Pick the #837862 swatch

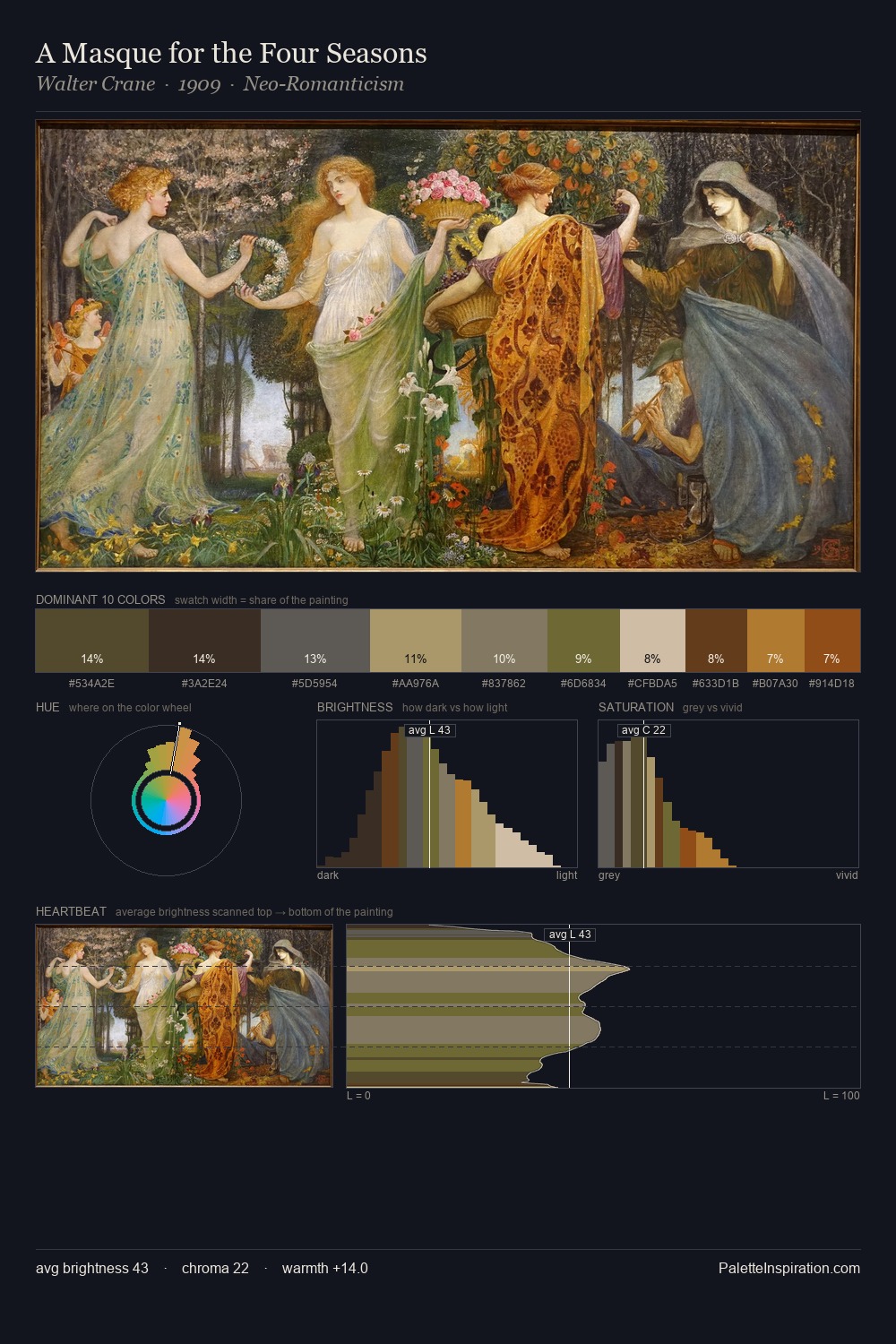504,641
